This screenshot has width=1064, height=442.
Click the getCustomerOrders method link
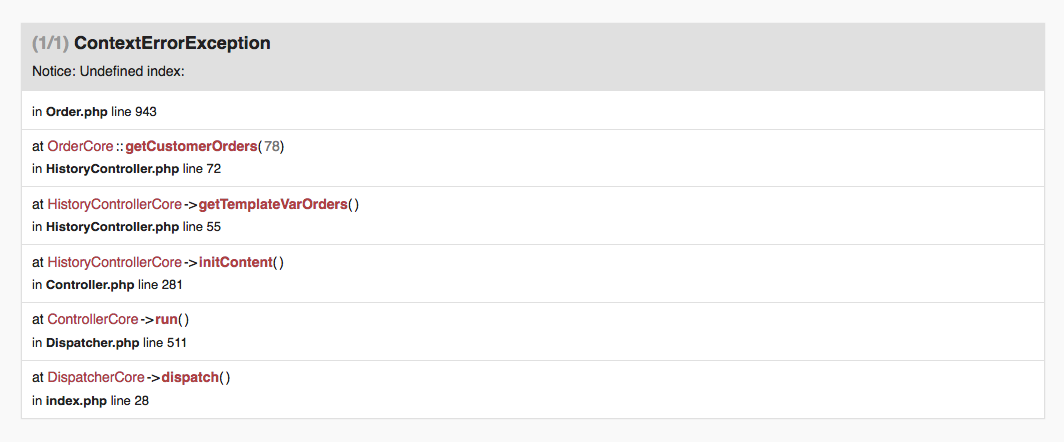pyautogui.click(x=191, y=147)
